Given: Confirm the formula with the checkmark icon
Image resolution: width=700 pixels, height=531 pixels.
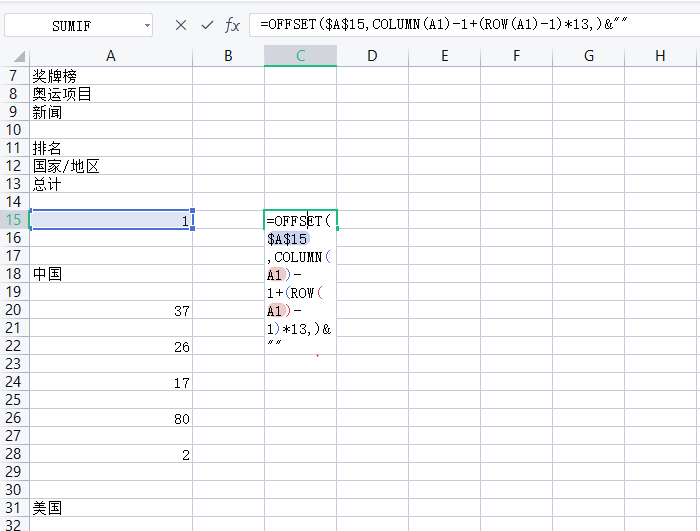Looking at the screenshot, I should pos(207,25).
